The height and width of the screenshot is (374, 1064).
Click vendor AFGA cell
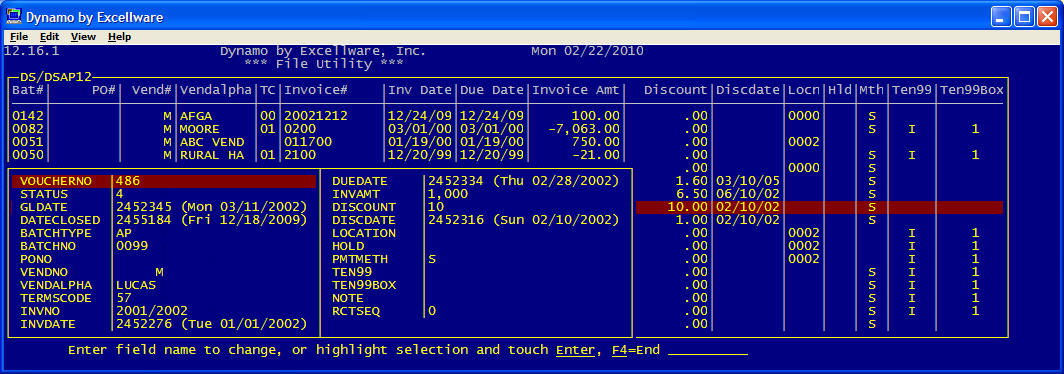tap(196, 116)
